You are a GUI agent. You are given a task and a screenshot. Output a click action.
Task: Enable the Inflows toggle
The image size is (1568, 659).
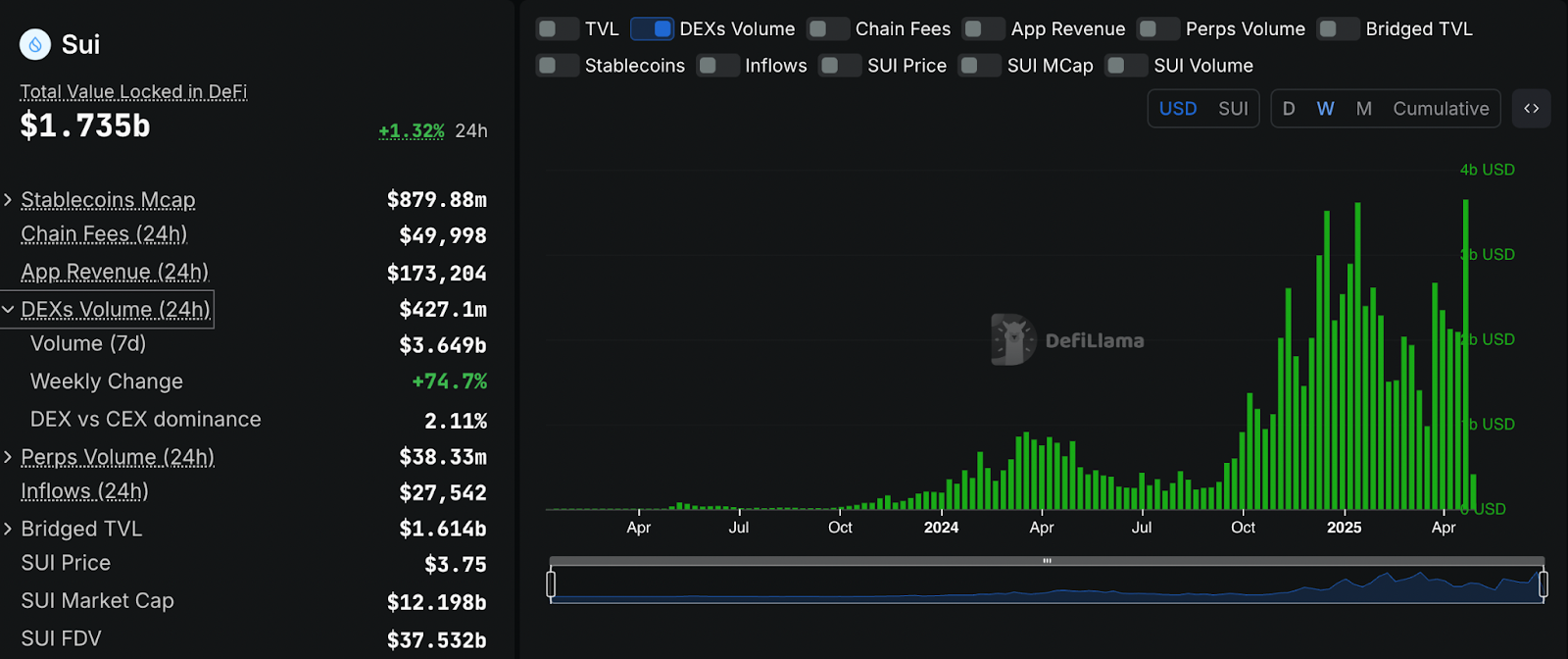(x=717, y=66)
